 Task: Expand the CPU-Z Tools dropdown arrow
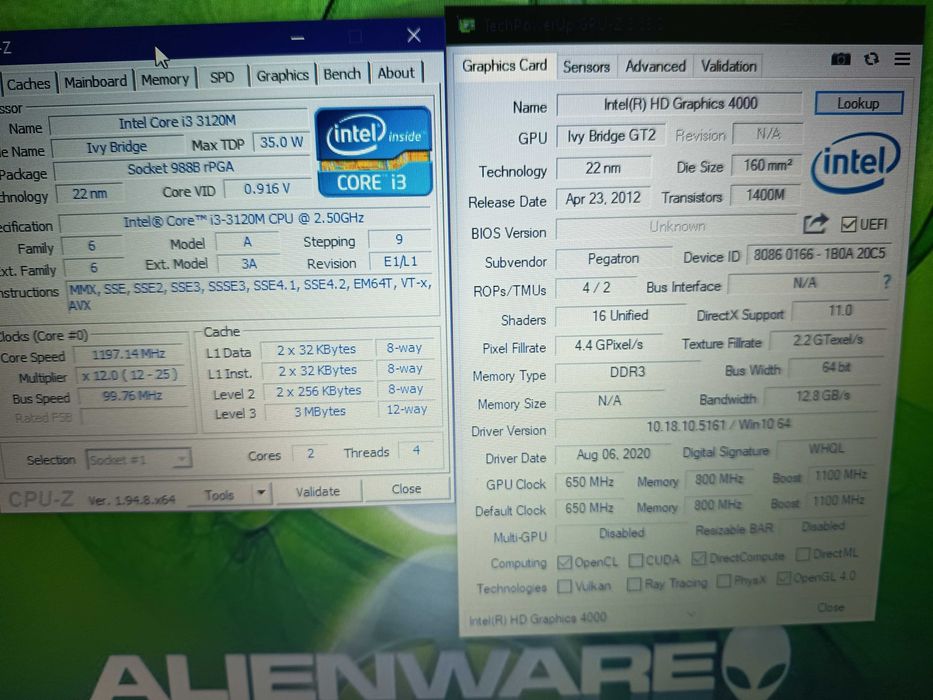(x=260, y=493)
